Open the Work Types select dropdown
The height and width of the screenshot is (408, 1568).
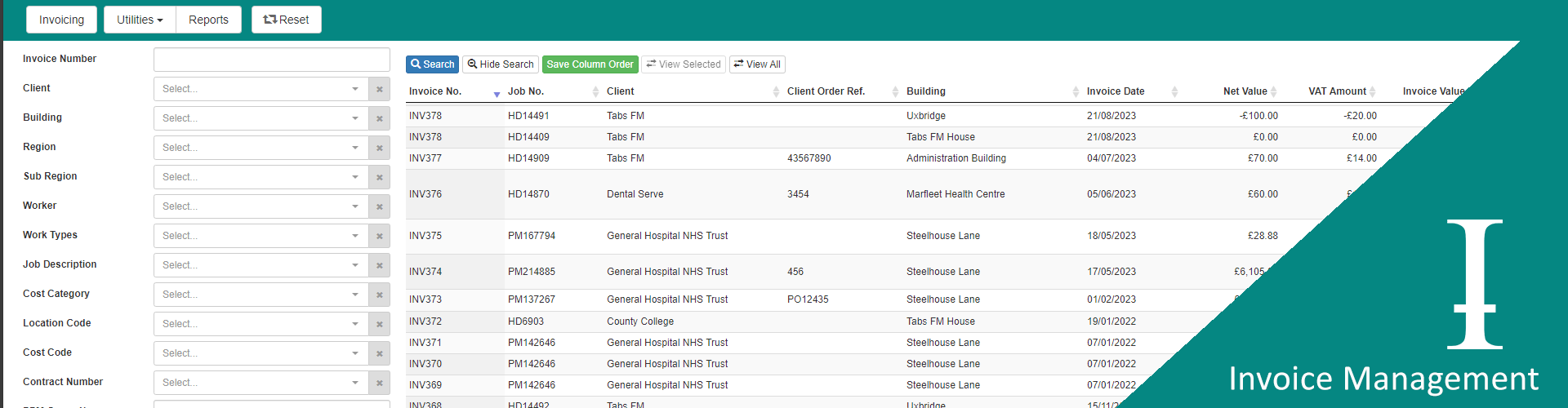pyautogui.click(x=261, y=236)
